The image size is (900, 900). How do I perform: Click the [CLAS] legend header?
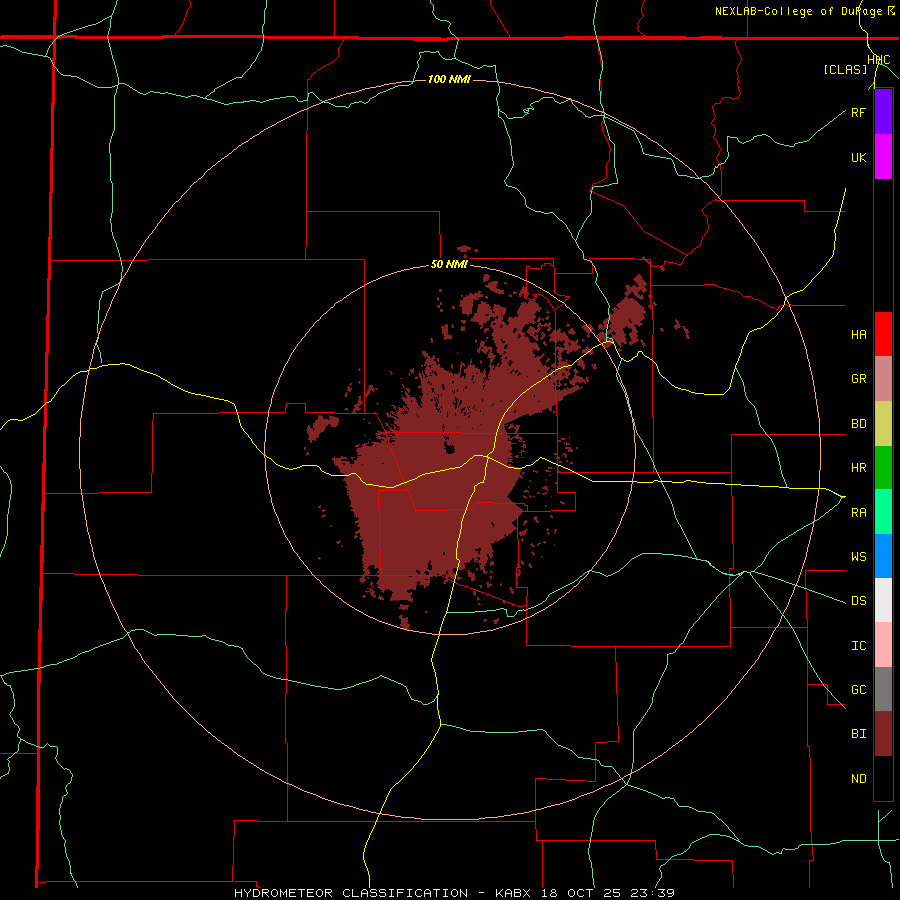(845, 69)
